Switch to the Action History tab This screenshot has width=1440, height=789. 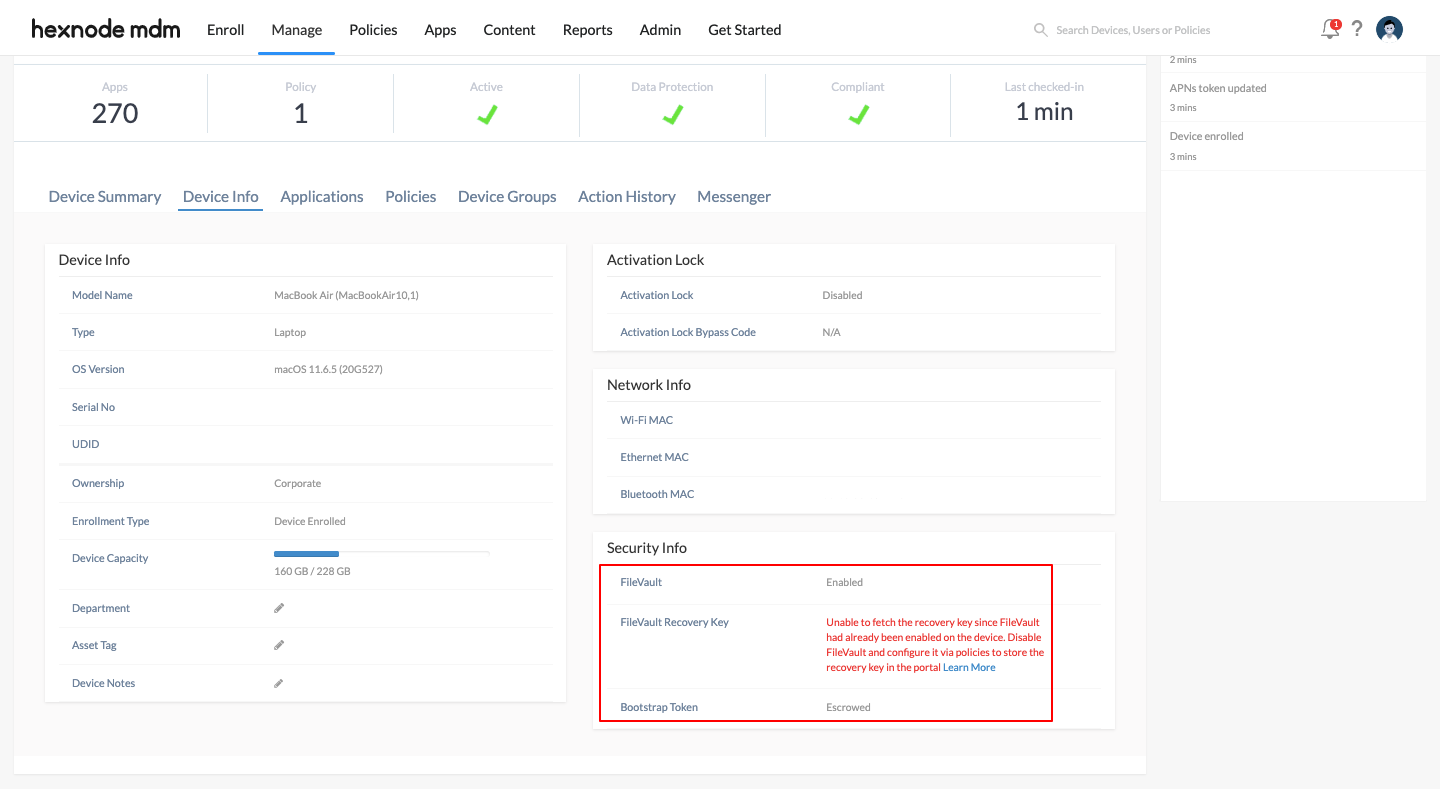(x=627, y=197)
